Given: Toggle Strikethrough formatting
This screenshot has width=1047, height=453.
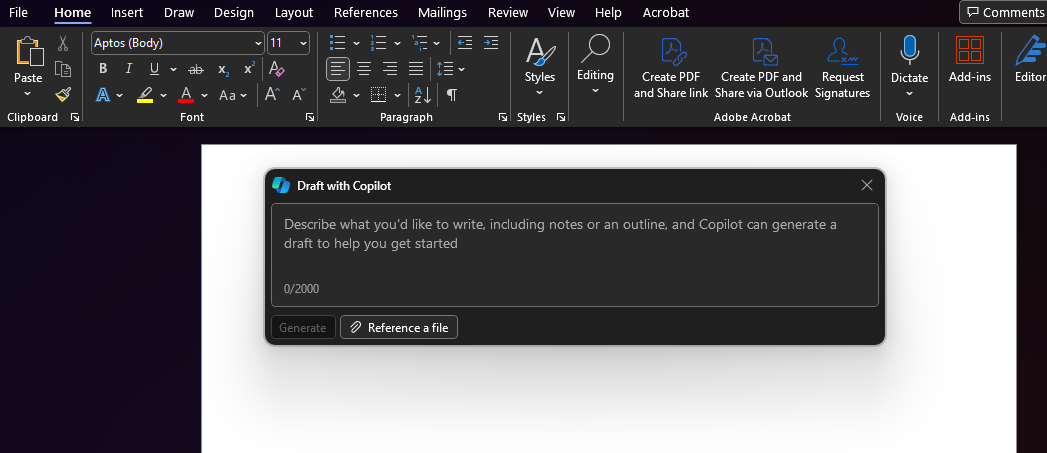Looking at the screenshot, I should pos(196,69).
